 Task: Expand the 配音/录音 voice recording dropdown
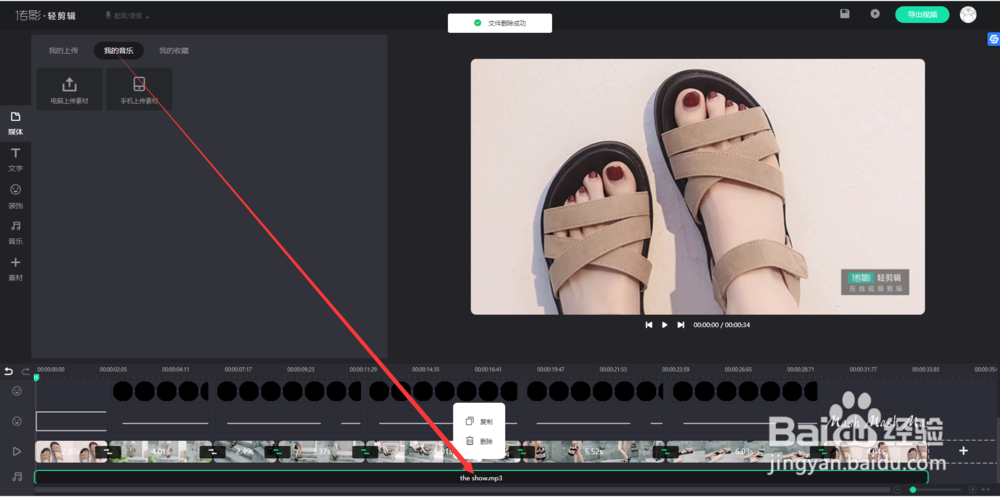click(x=127, y=15)
